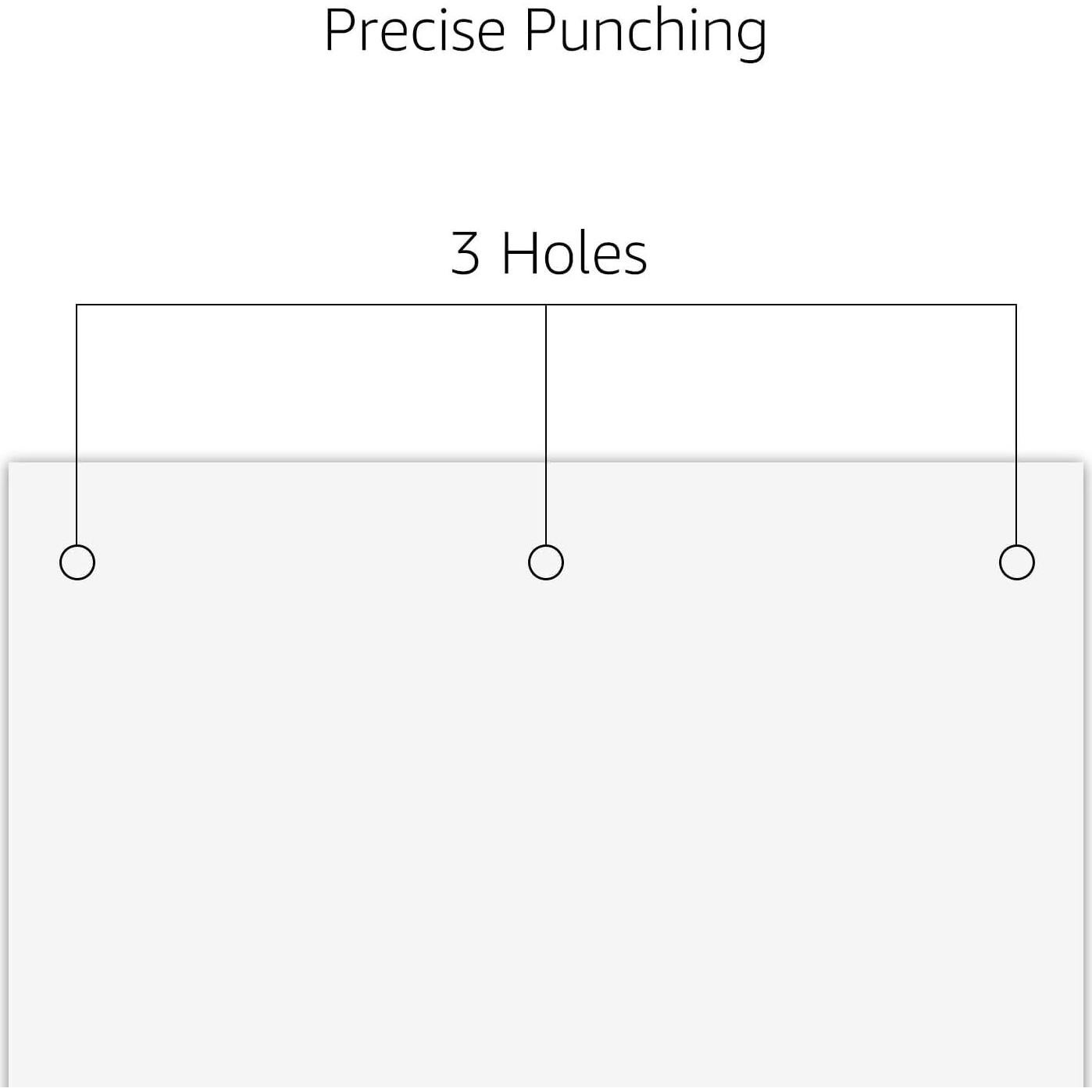This screenshot has width=1092, height=1092.
Task: Click the top-right corner of the bracket
Action: pos(1016,305)
